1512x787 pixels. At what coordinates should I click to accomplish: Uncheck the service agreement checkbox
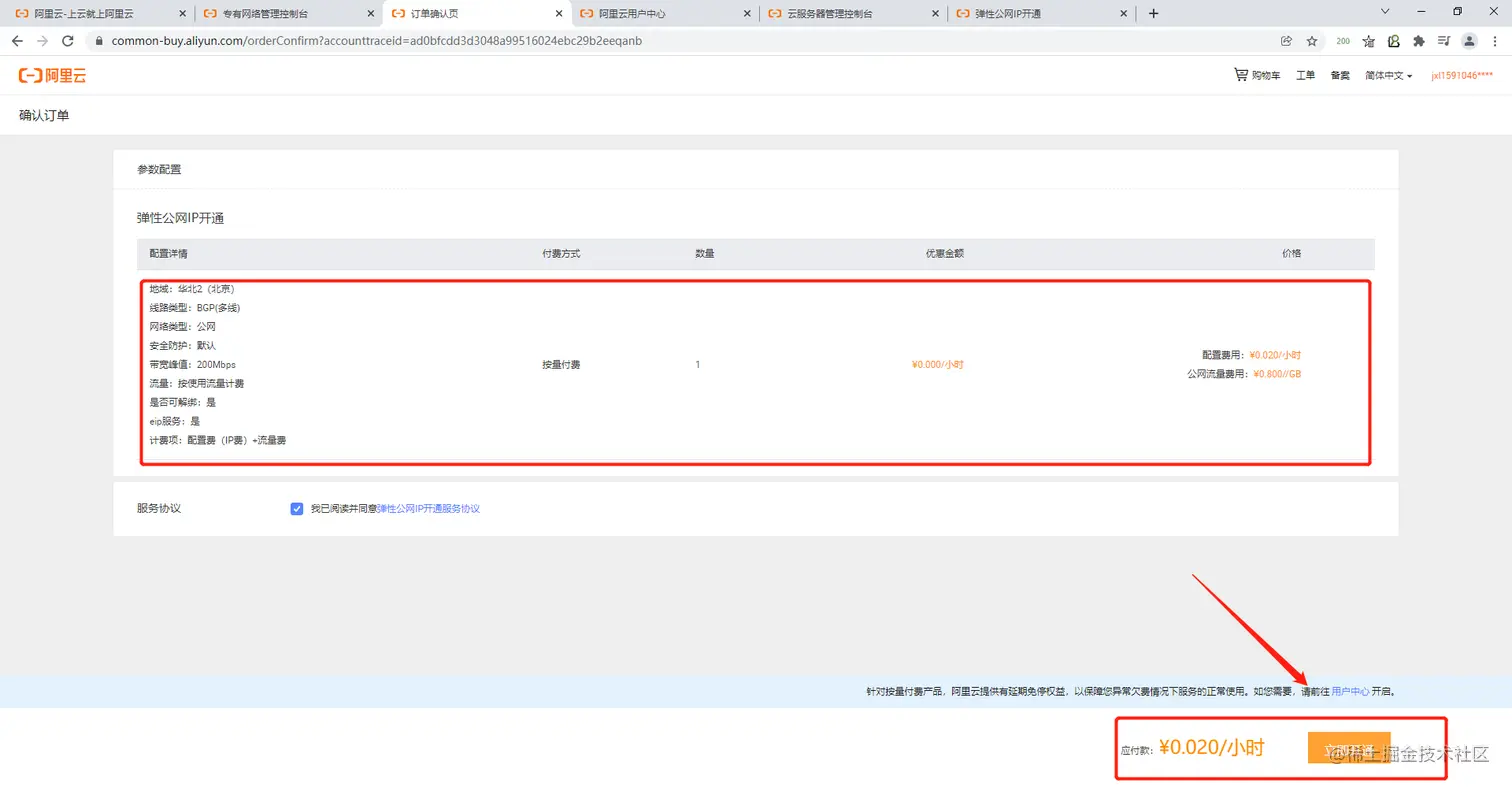(x=297, y=509)
